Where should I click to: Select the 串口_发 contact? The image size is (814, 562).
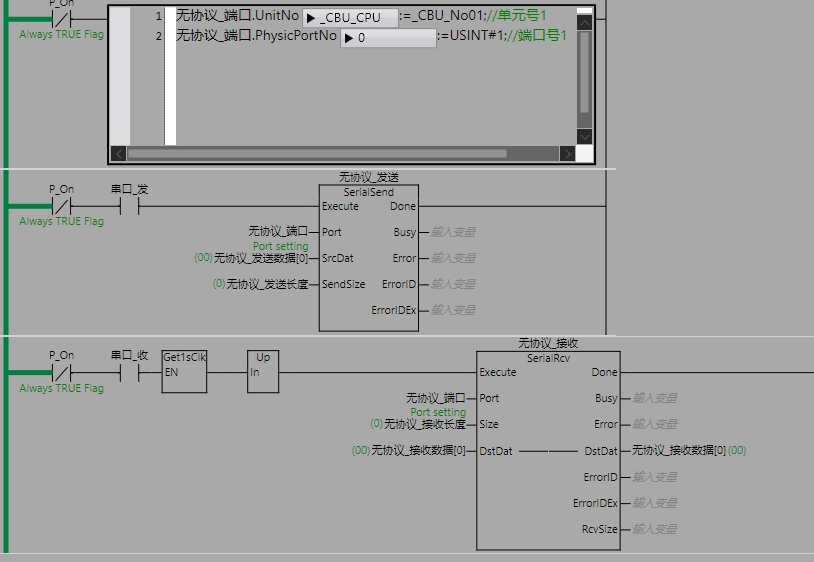click(128, 207)
